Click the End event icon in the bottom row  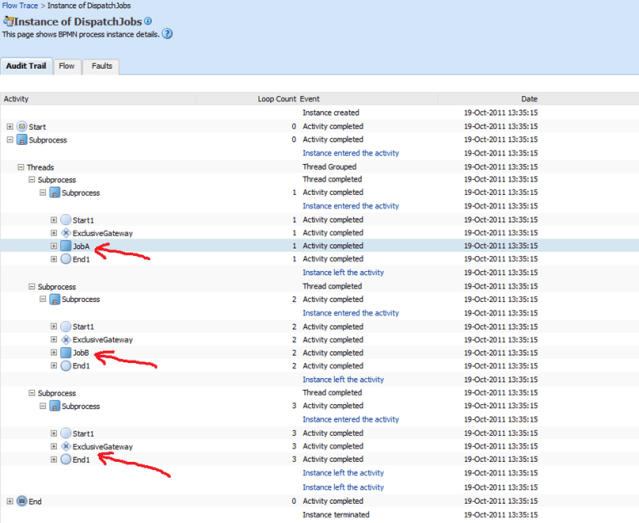point(22,501)
